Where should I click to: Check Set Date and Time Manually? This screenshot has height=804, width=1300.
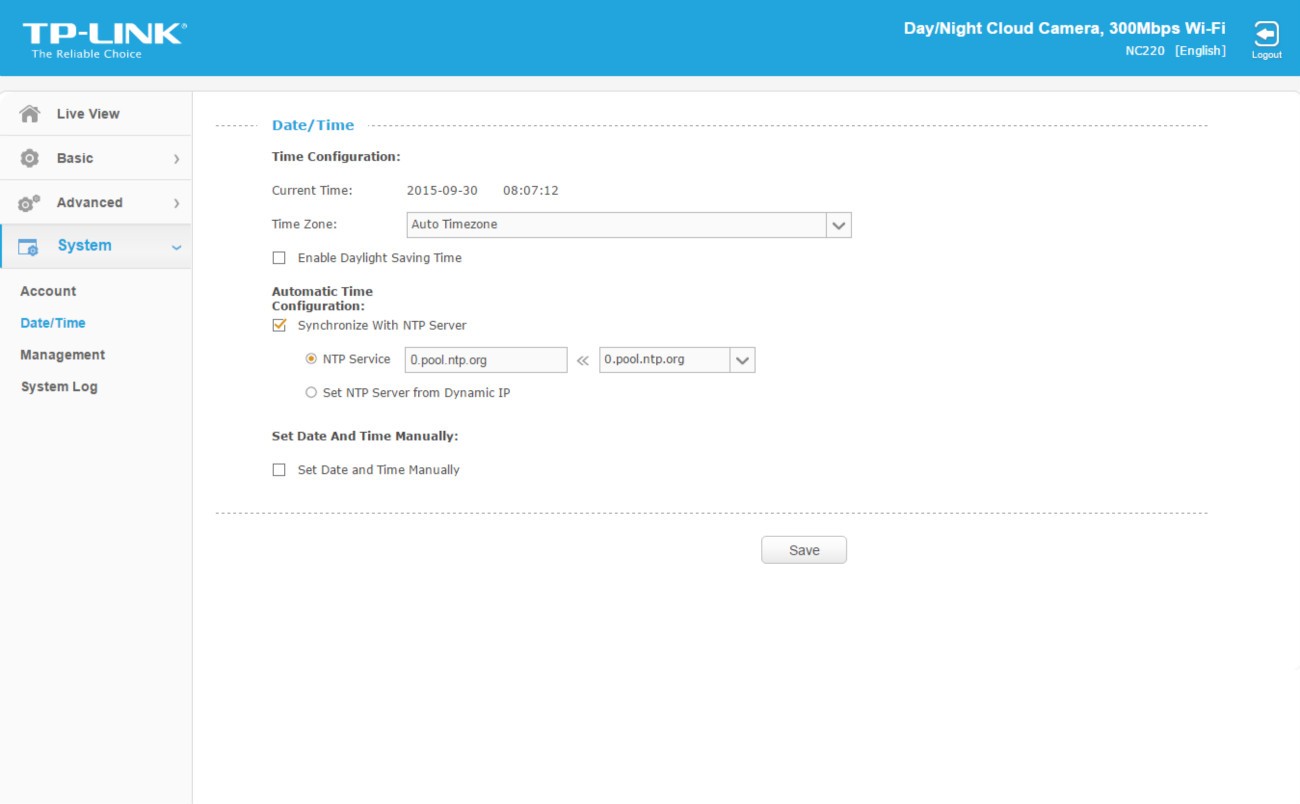coord(279,470)
